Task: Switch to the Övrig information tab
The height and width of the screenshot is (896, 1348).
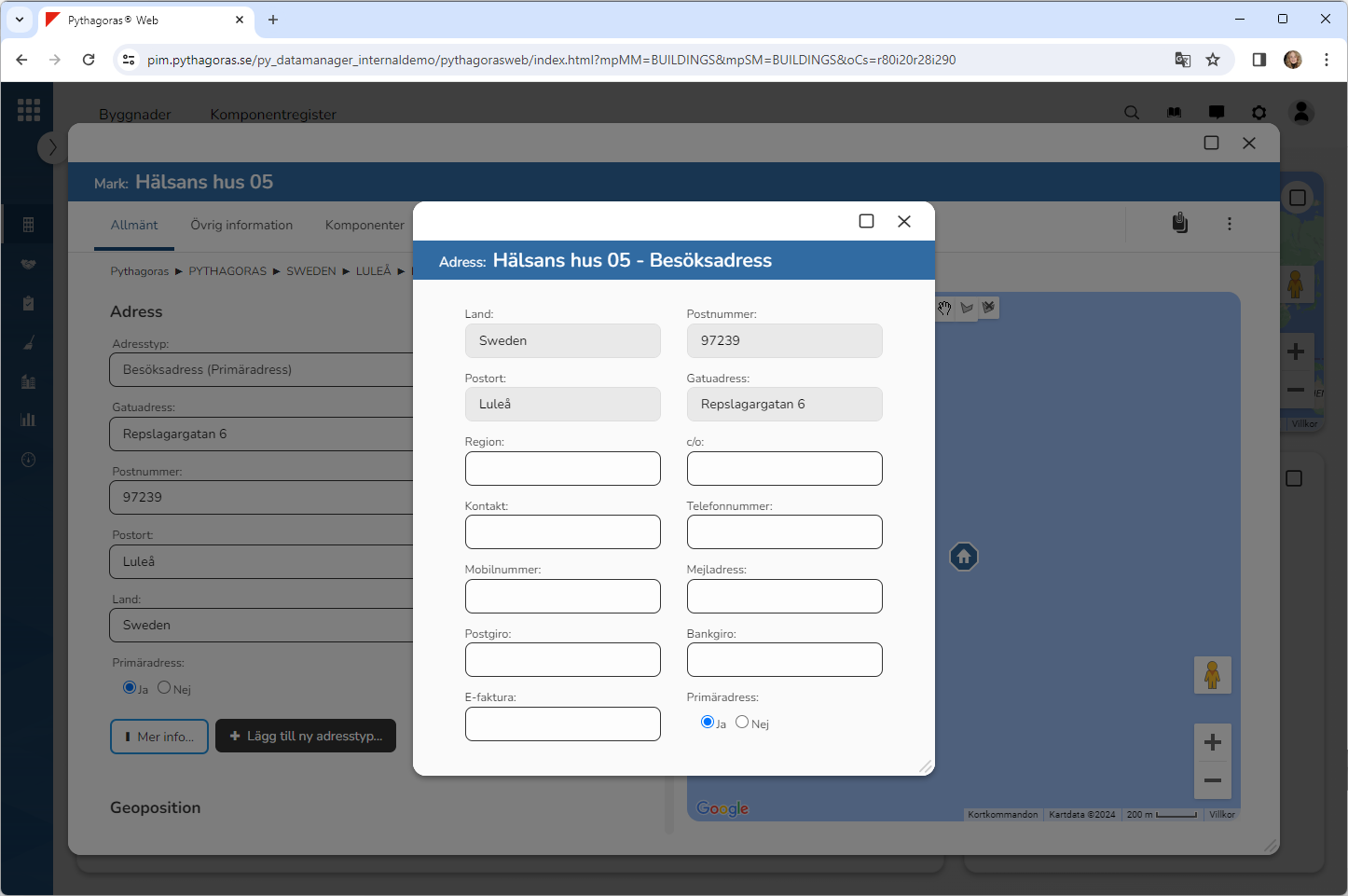Action: tap(241, 226)
